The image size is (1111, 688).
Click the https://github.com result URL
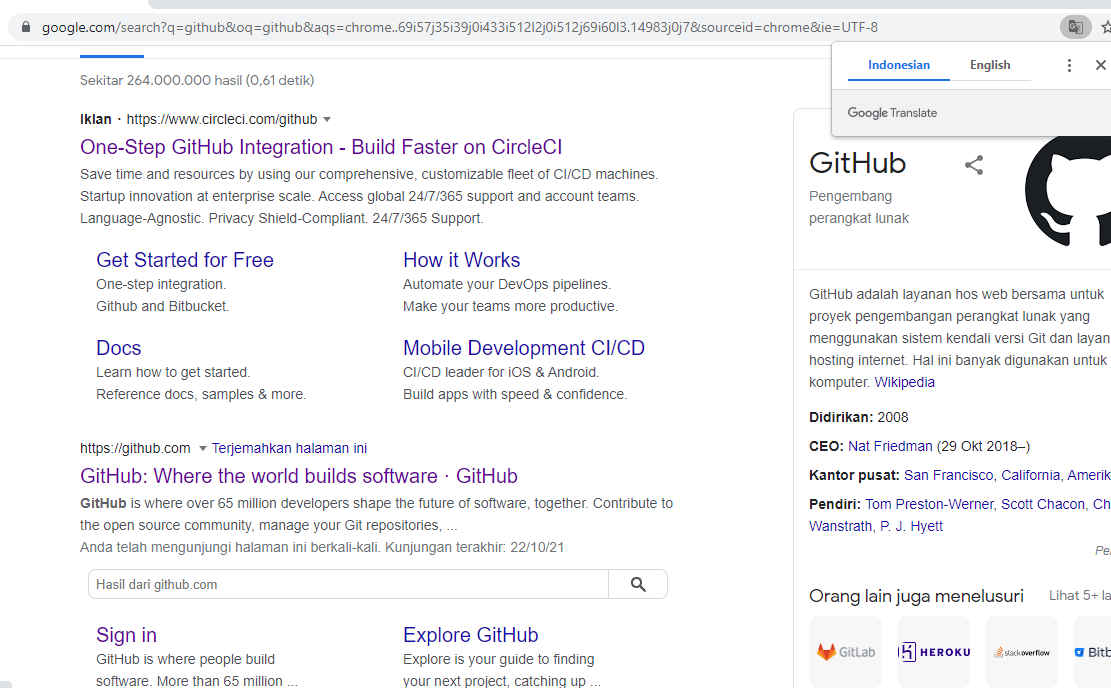click(135, 449)
